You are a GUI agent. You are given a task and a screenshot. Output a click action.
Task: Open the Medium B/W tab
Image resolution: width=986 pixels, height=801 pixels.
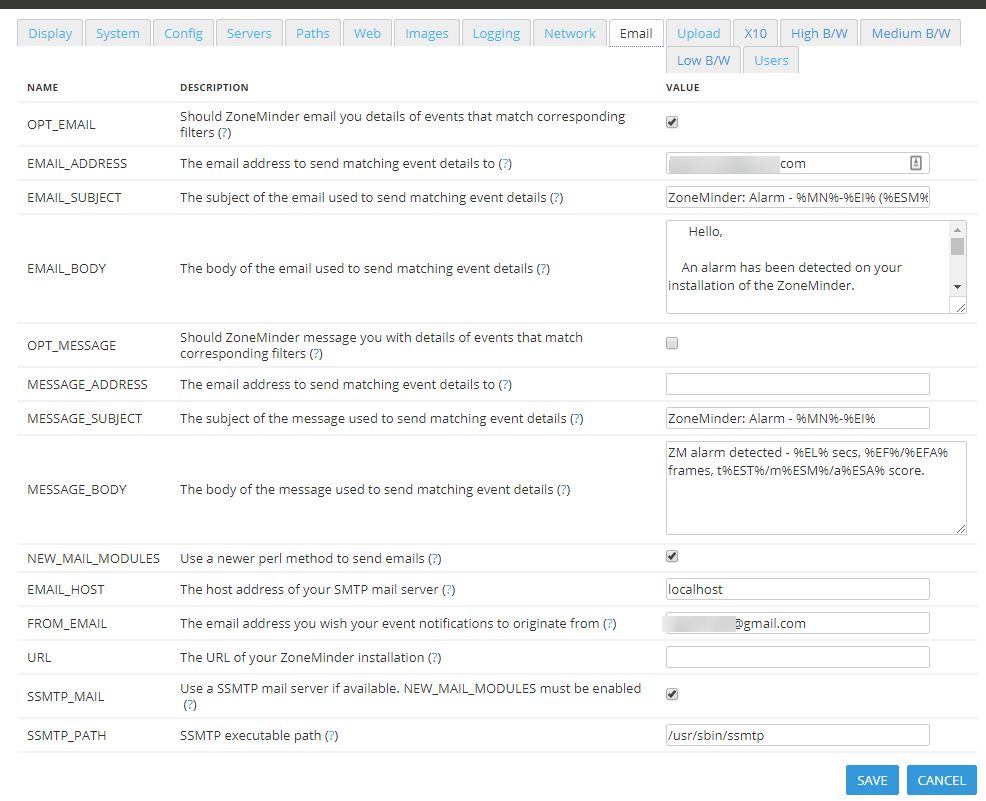point(911,33)
